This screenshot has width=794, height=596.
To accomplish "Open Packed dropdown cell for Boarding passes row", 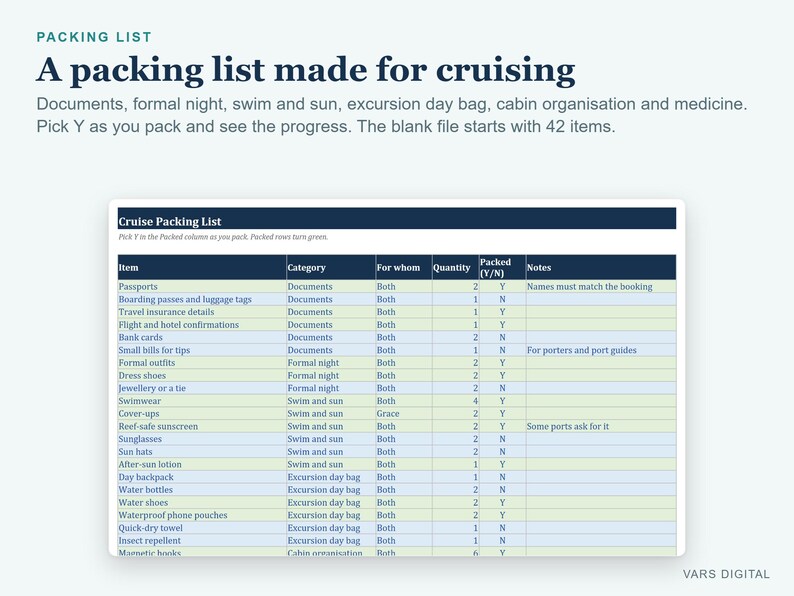I will tap(502, 299).
